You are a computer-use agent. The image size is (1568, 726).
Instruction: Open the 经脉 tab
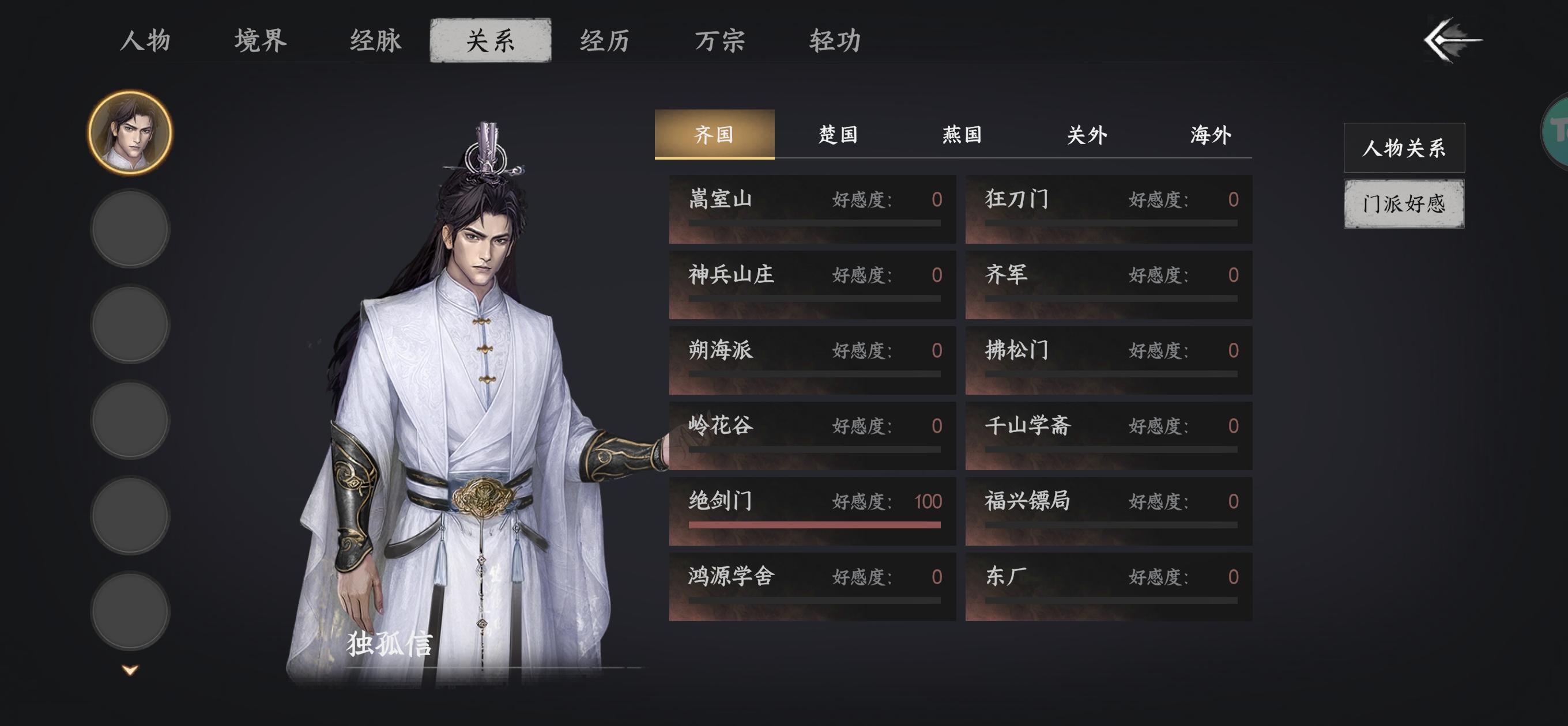pos(375,41)
